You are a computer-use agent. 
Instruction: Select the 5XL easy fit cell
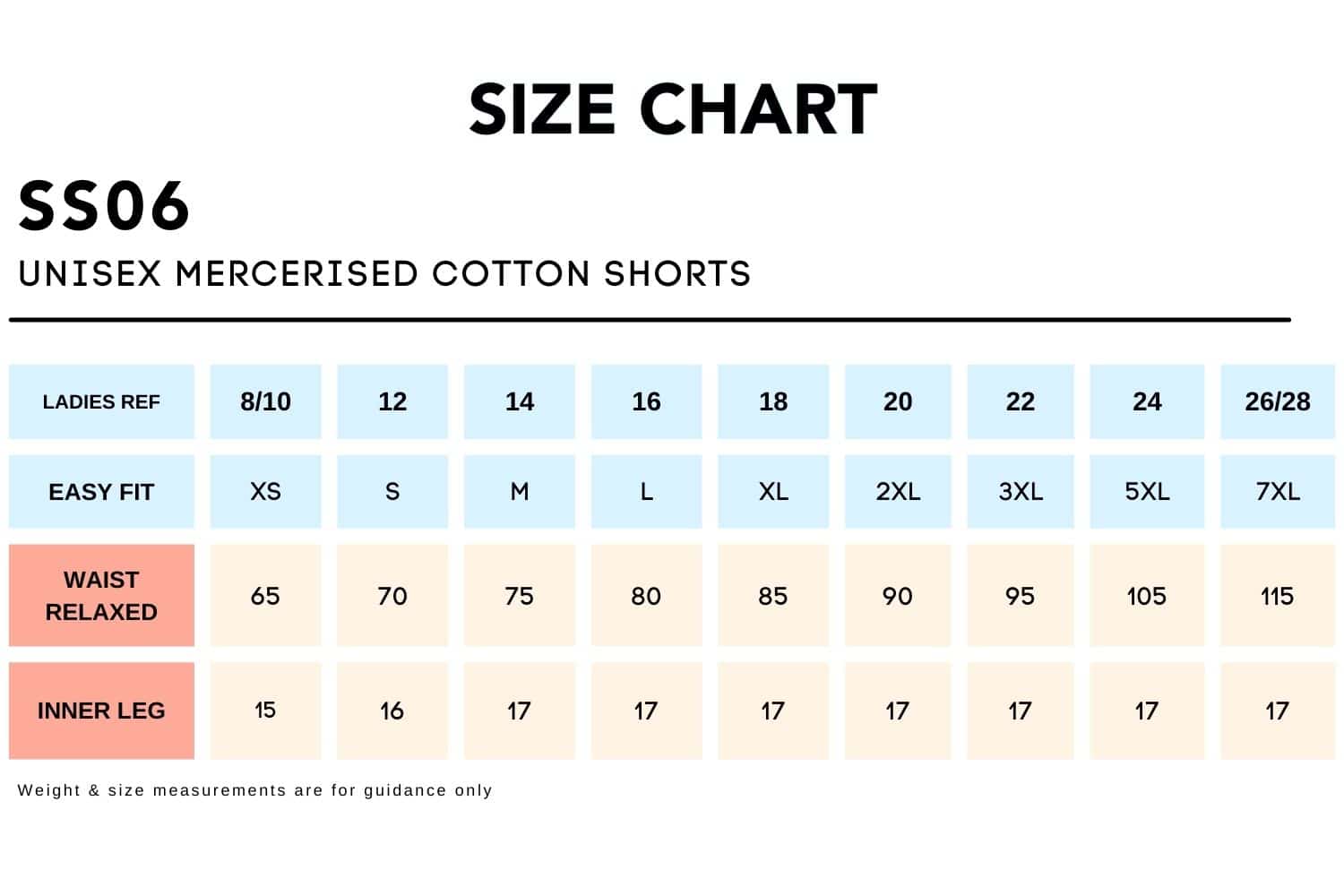1146,492
